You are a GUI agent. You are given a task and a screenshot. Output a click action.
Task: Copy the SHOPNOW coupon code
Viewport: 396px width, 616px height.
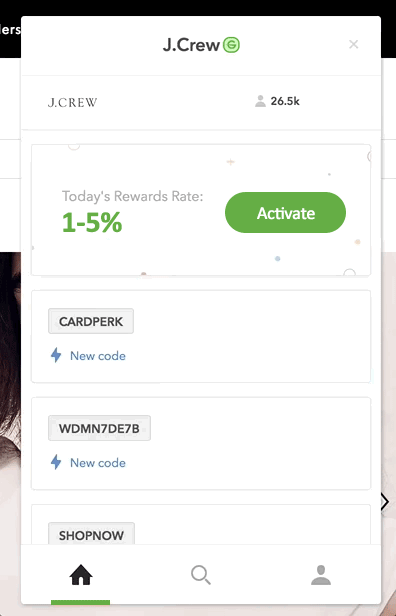click(92, 534)
